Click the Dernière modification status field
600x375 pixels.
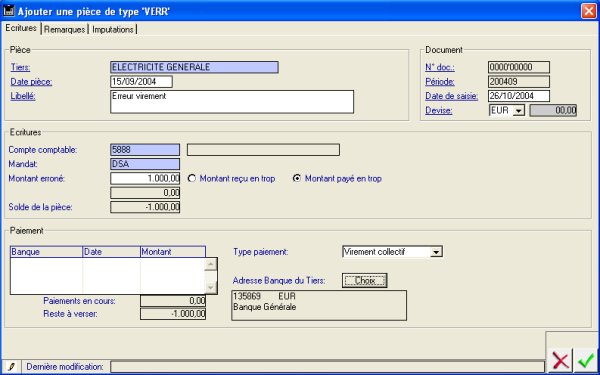pos(327,367)
